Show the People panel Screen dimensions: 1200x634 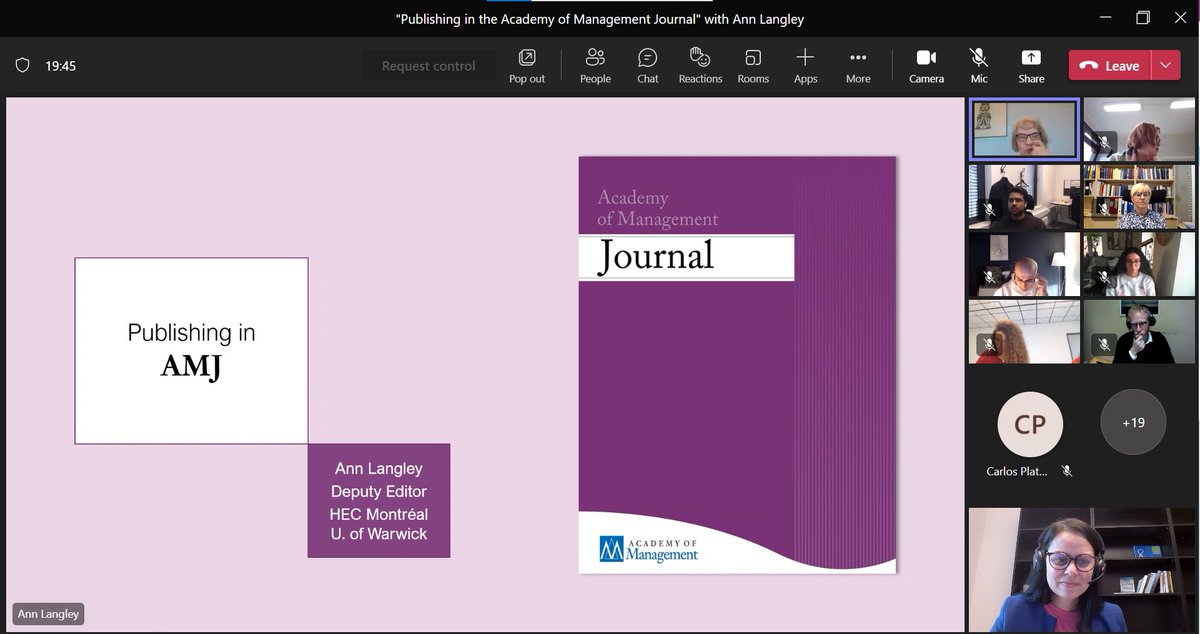(x=595, y=66)
